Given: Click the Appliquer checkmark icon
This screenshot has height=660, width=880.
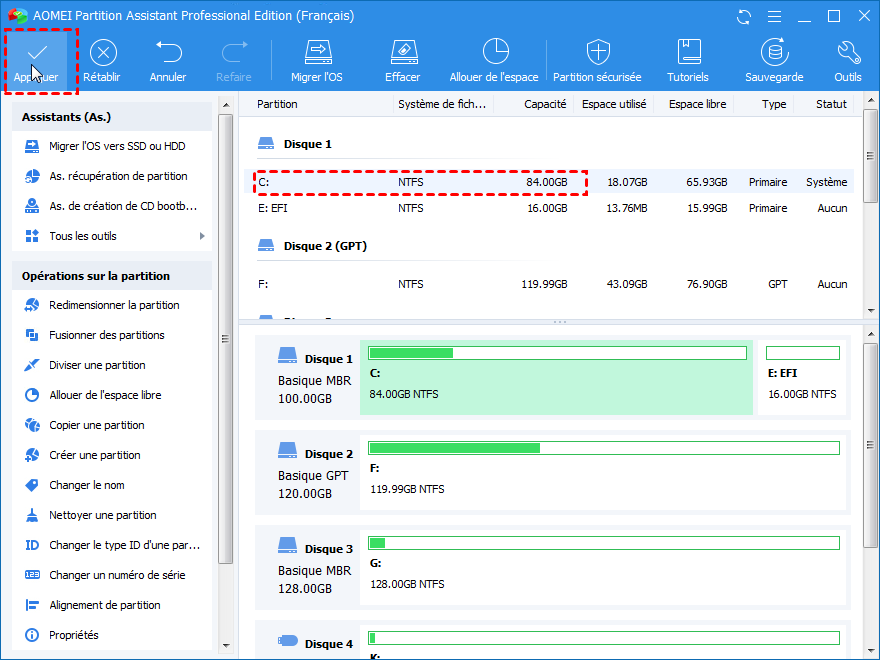Looking at the screenshot, I should (x=36, y=52).
